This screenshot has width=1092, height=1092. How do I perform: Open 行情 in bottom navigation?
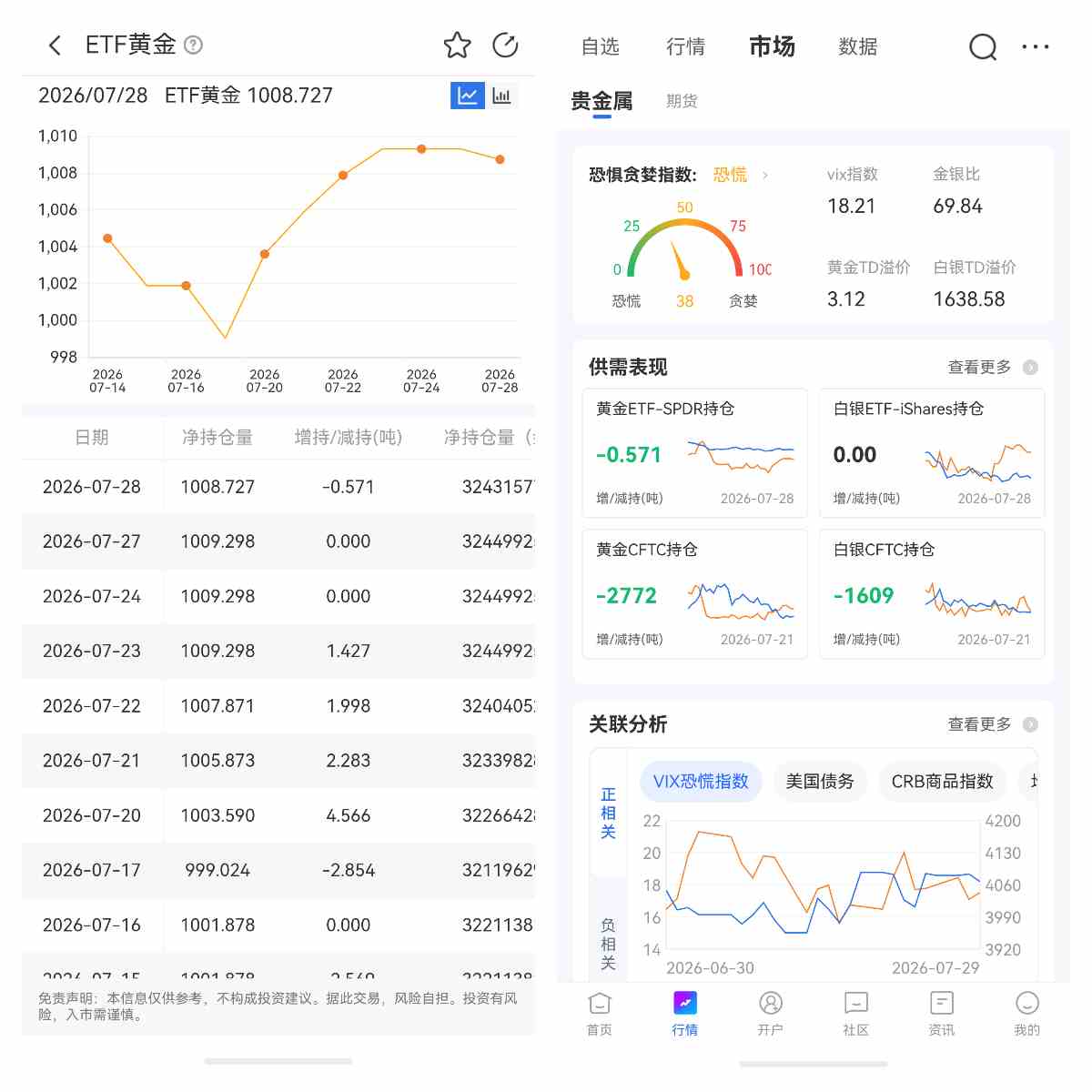tap(684, 1014)
